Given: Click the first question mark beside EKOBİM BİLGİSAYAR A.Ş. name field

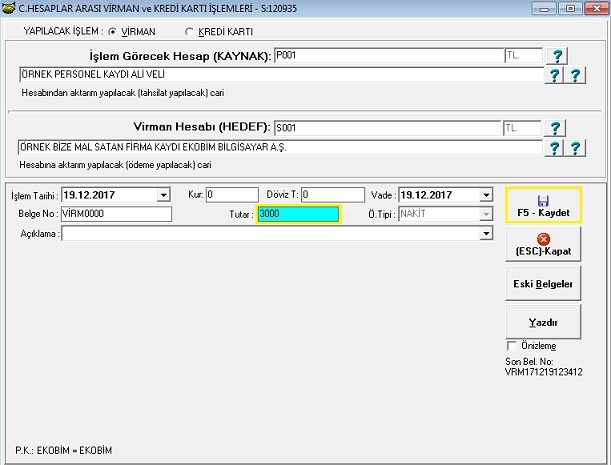Looking at the screenshot, I should point(553,148).
